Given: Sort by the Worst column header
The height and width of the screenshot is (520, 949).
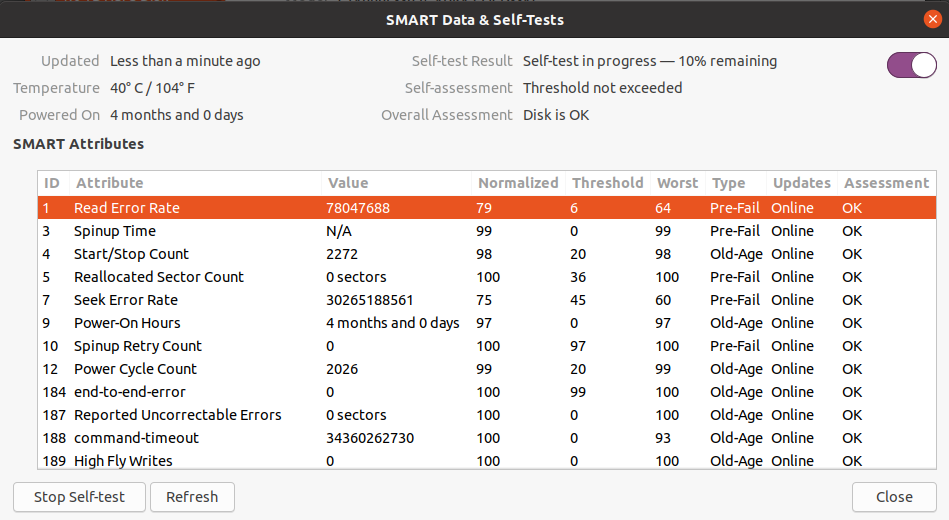Looking at the screenshot, I should [678, 183].
